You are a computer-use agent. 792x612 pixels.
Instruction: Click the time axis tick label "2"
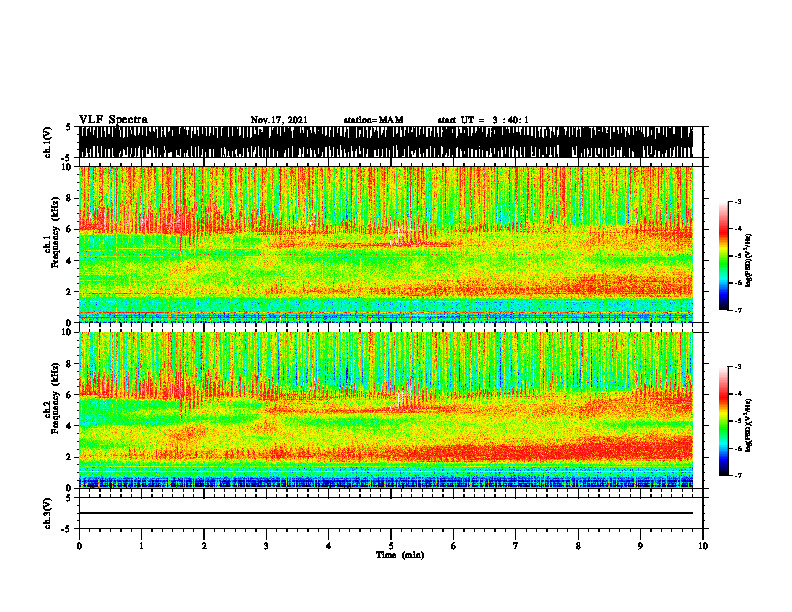click(204, 546)
